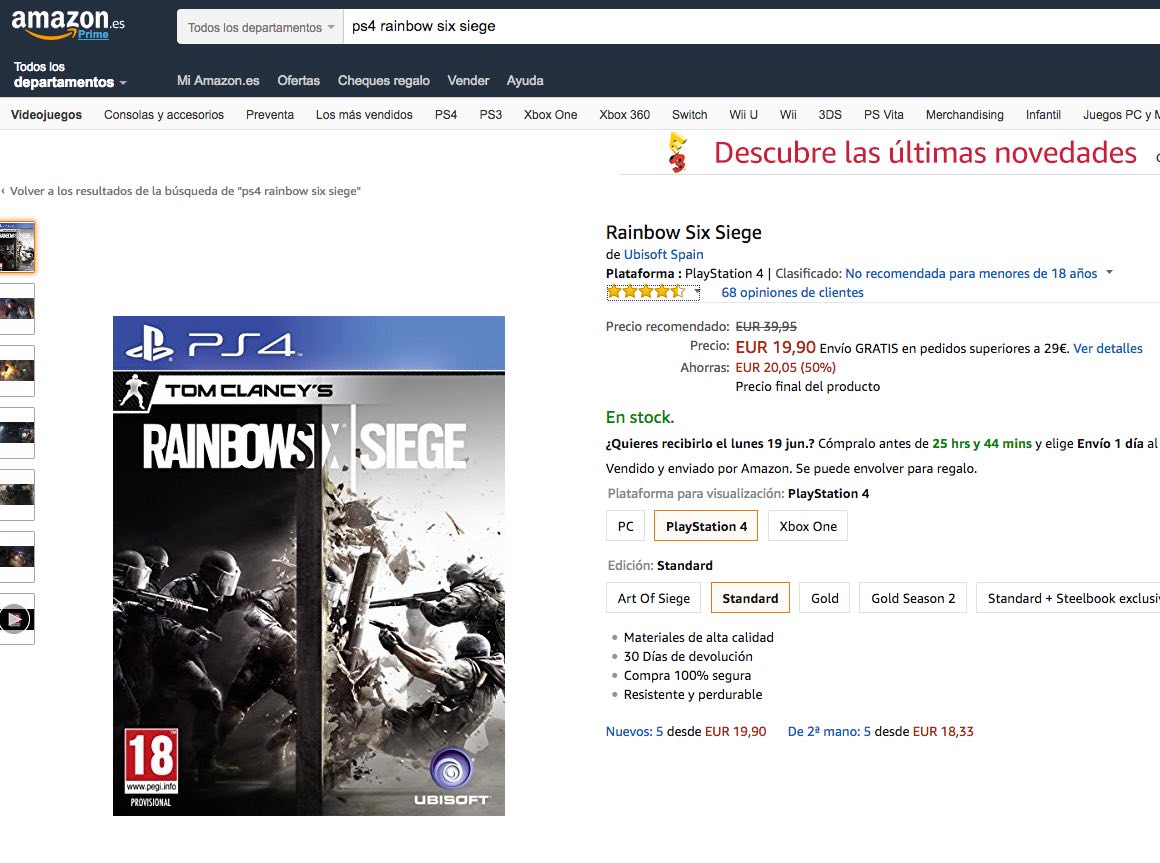Click the Amazon.es Prime logo
This screenshot has width=1160, height=863.
[x=67, y=24]
